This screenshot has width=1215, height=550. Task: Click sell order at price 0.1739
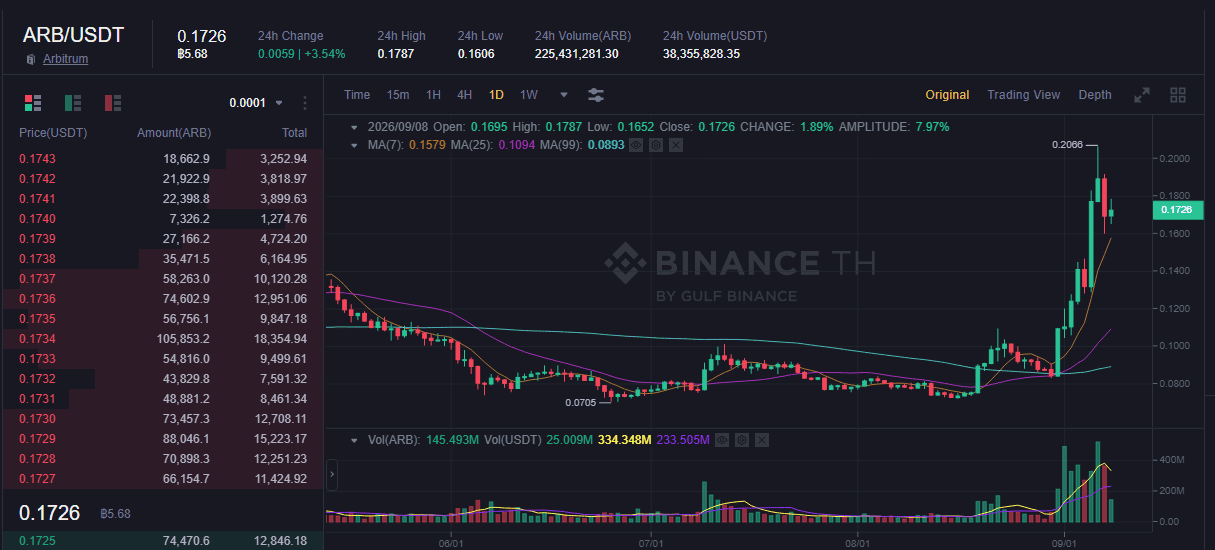[163, 239]
